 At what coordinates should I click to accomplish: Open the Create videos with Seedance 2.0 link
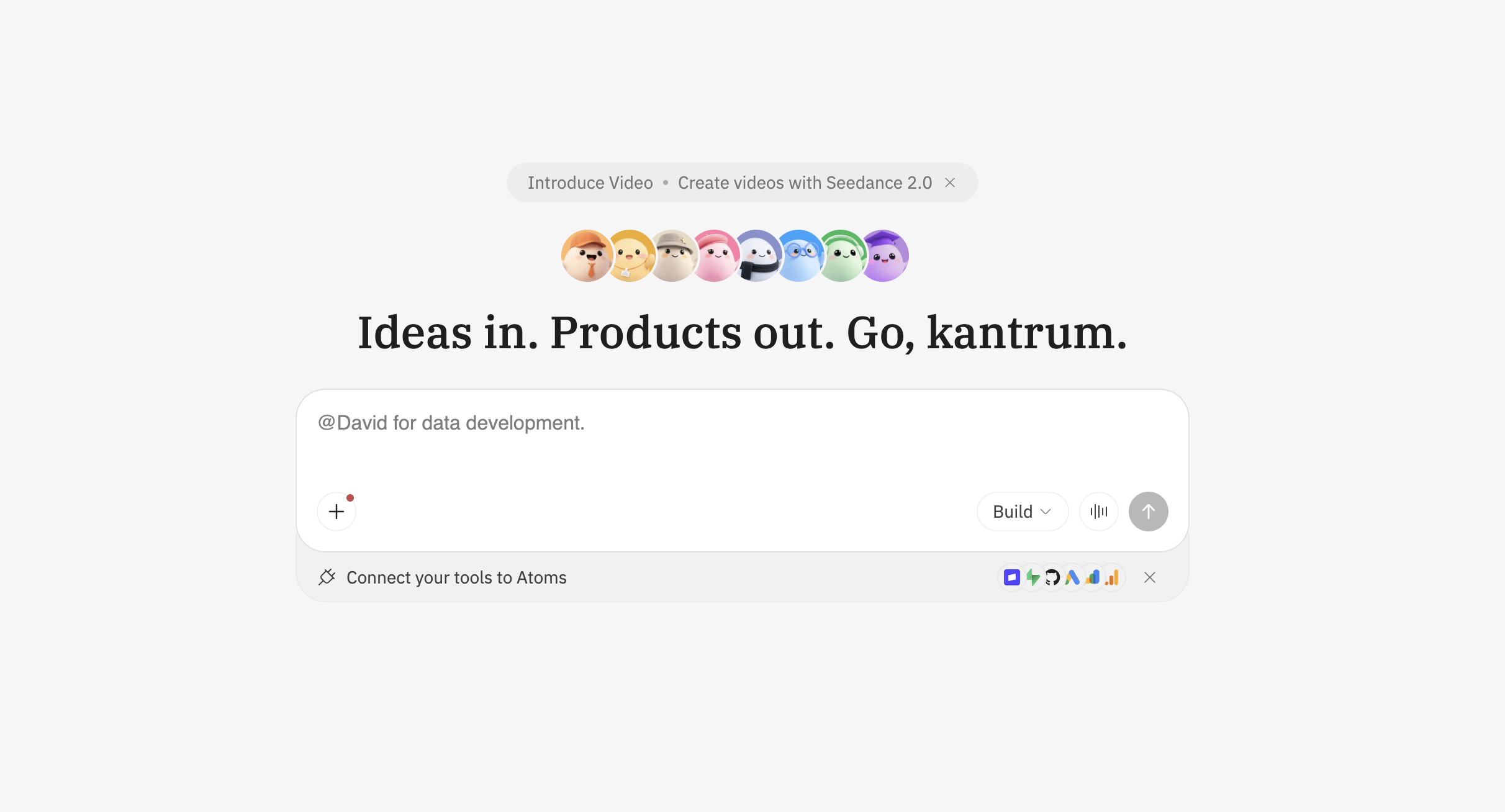[805, 183]
